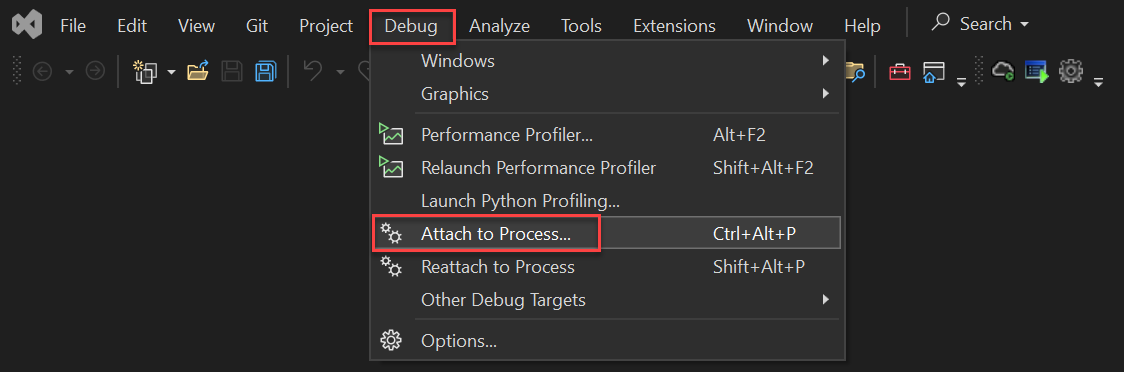Open the New Project dropdown arrow
This screenshot has height=372, width=1124.
pos(171,72)
